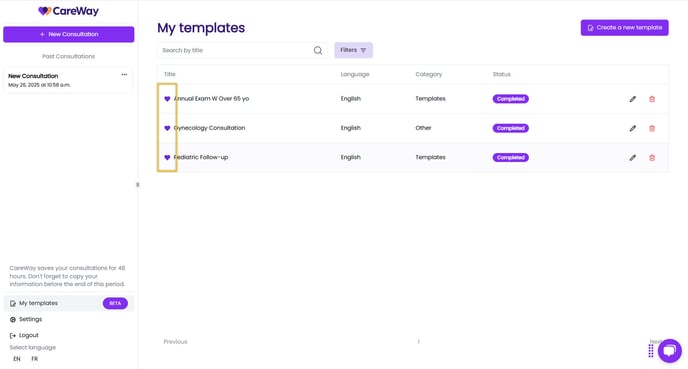Open the three-dot menu on New Consultation
Image resolution: width=688 pixels, height=369 pixels.
click(124, 75)
